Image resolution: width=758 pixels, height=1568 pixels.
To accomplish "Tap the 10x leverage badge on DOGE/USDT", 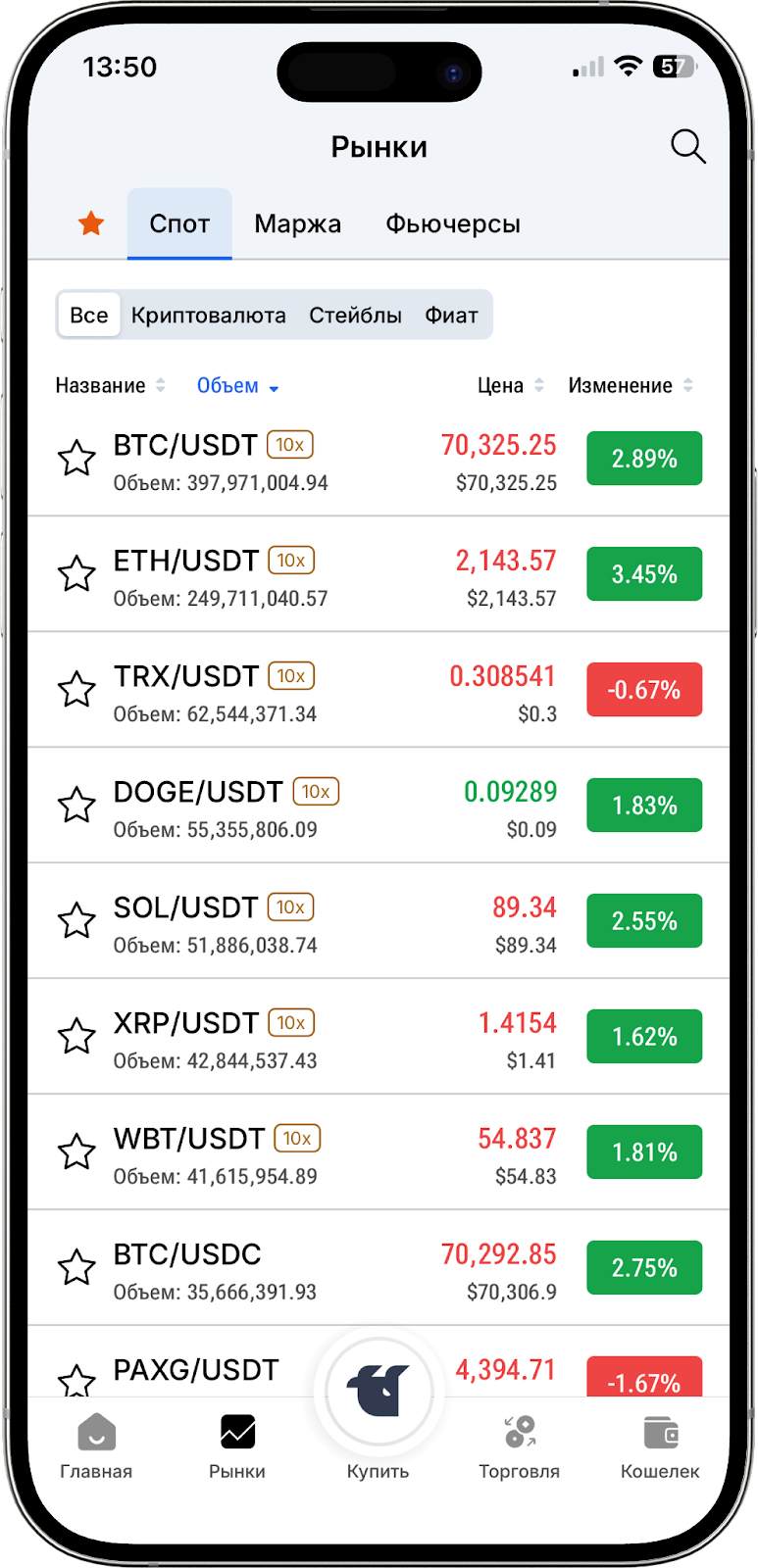I will tap(316, 792).
